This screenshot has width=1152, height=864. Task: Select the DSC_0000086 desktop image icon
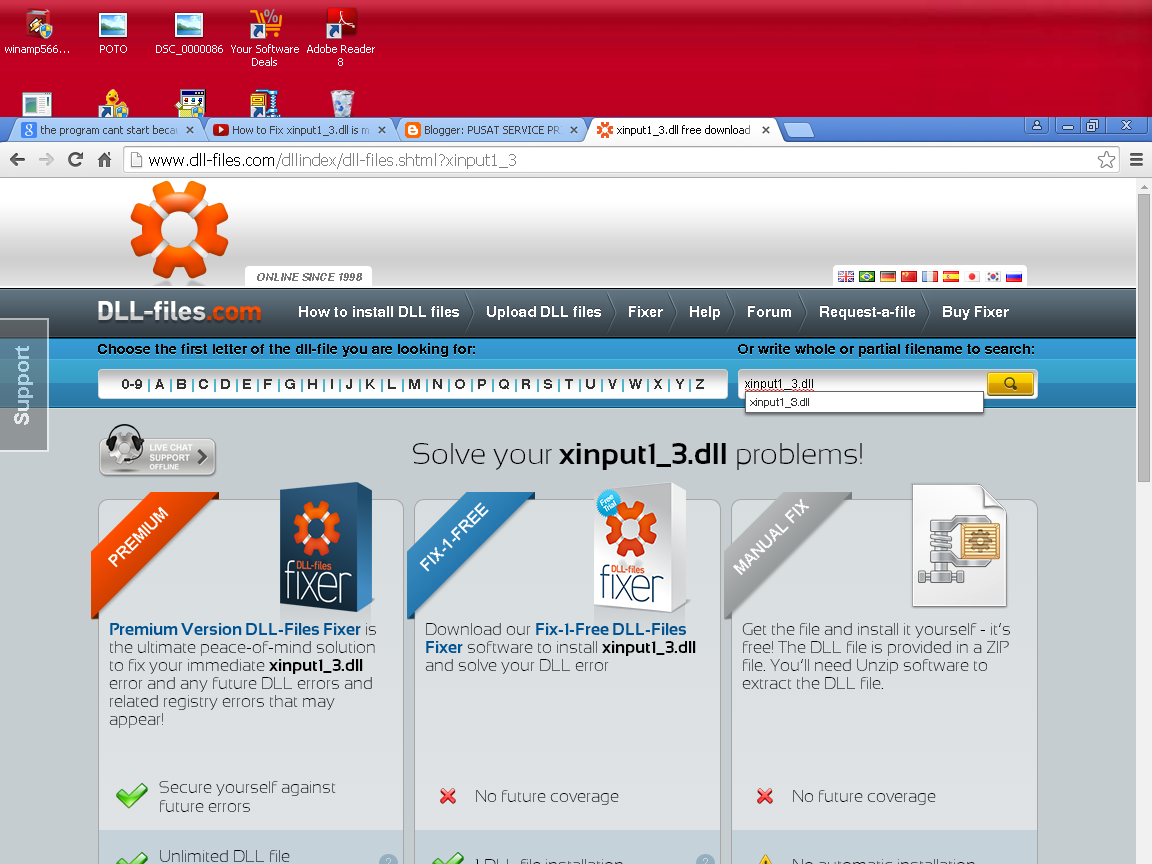pos(189,33)
